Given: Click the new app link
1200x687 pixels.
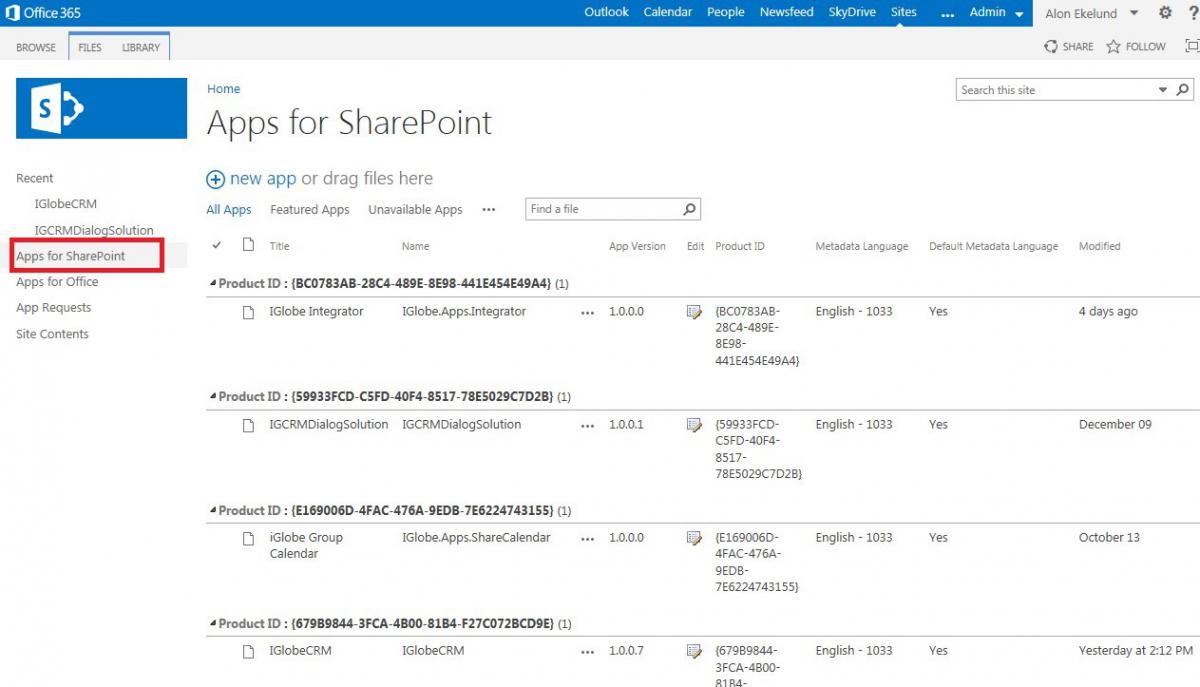Looking at the screenshot, I should pyautogui.click(x=263, y=179).
